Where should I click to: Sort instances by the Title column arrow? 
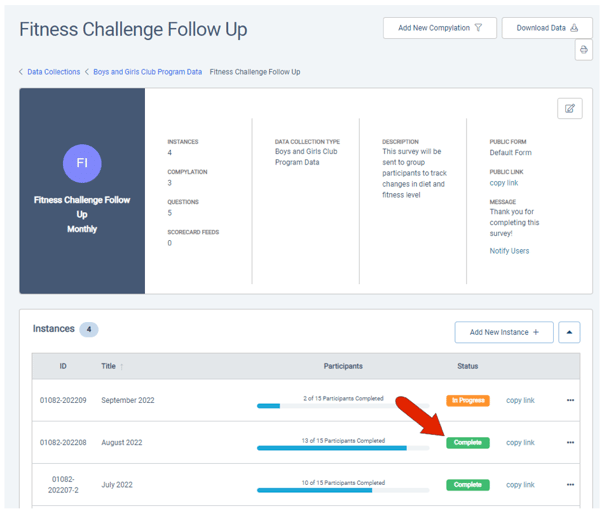tap(122, 367)
